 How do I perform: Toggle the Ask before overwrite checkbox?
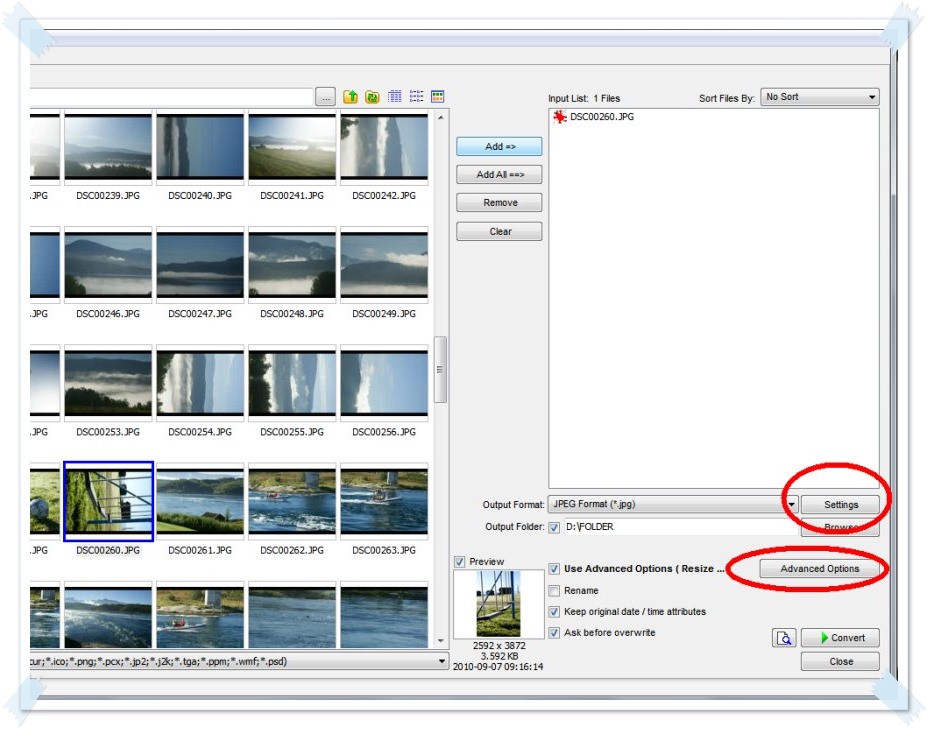tap(555, 633)
